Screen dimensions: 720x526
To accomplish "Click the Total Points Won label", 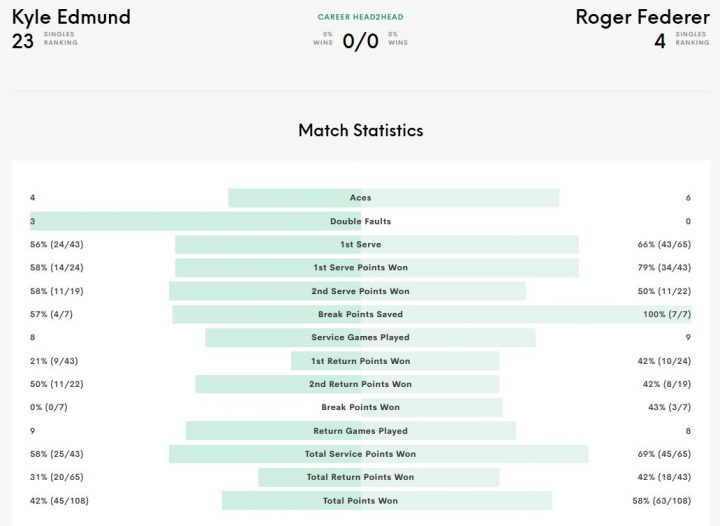I will click(360, 501).
